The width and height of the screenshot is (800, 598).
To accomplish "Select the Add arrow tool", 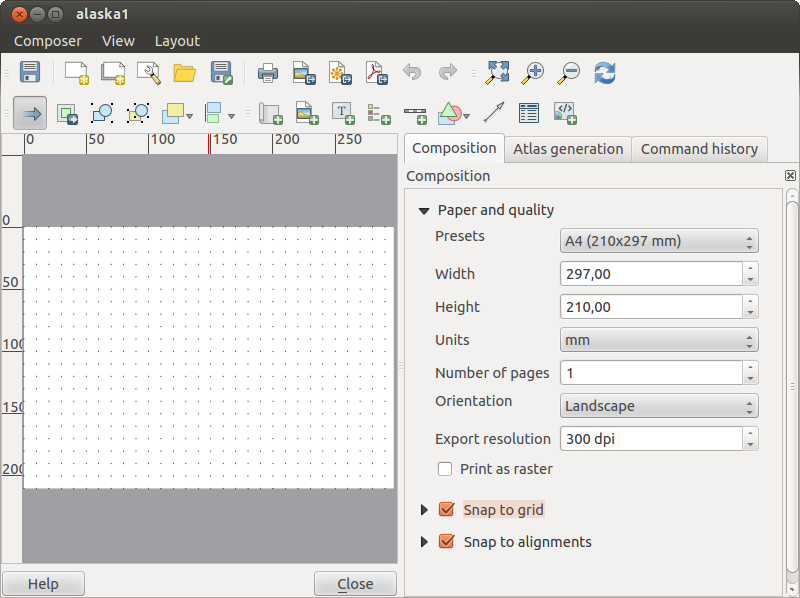I will pyautogui.click(x=493, y=113).
